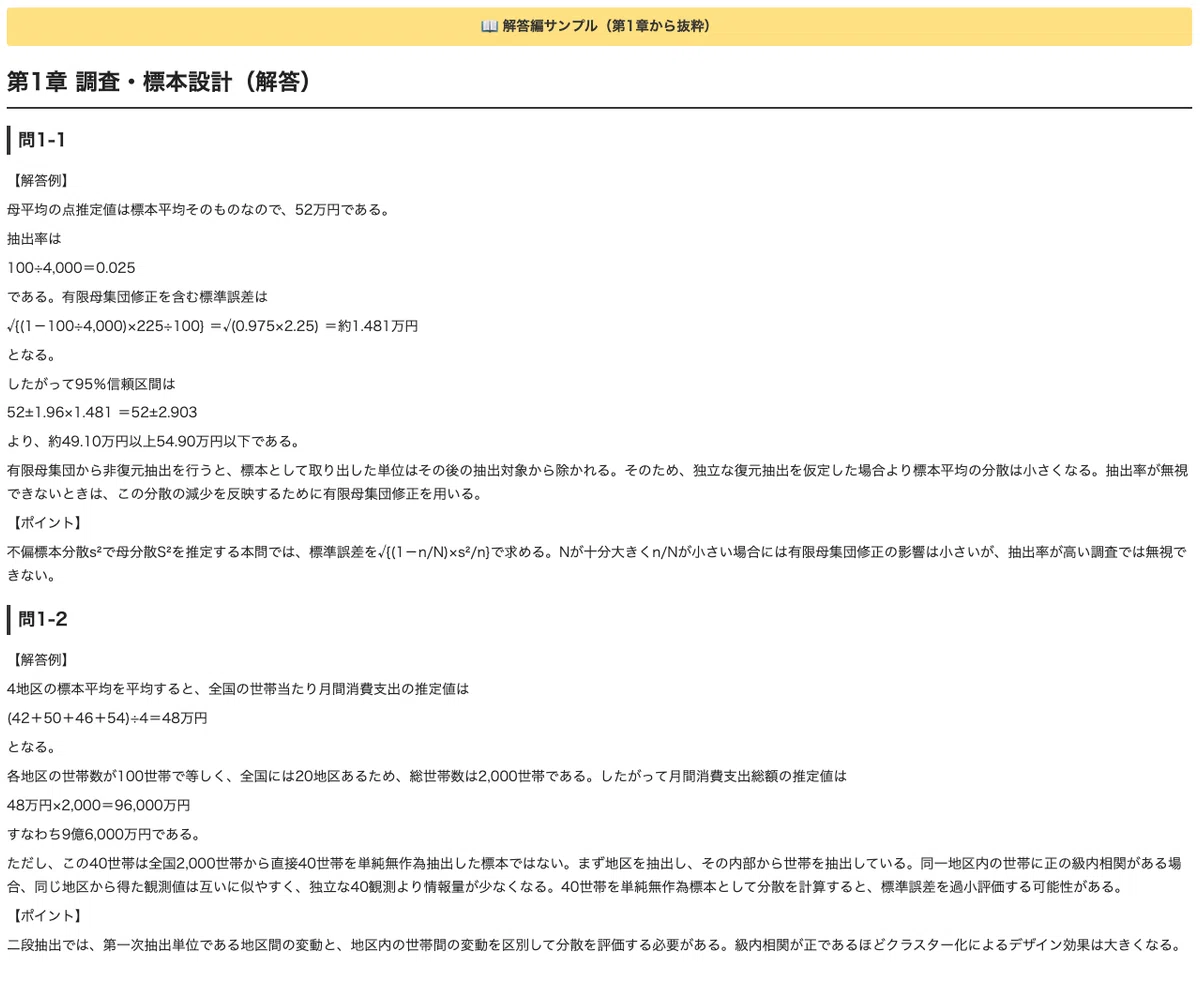Click the line より、約49.10万円以上54.90万円以下である。
This screenshot has width=1200, height=997.
(x=154, y=441)
